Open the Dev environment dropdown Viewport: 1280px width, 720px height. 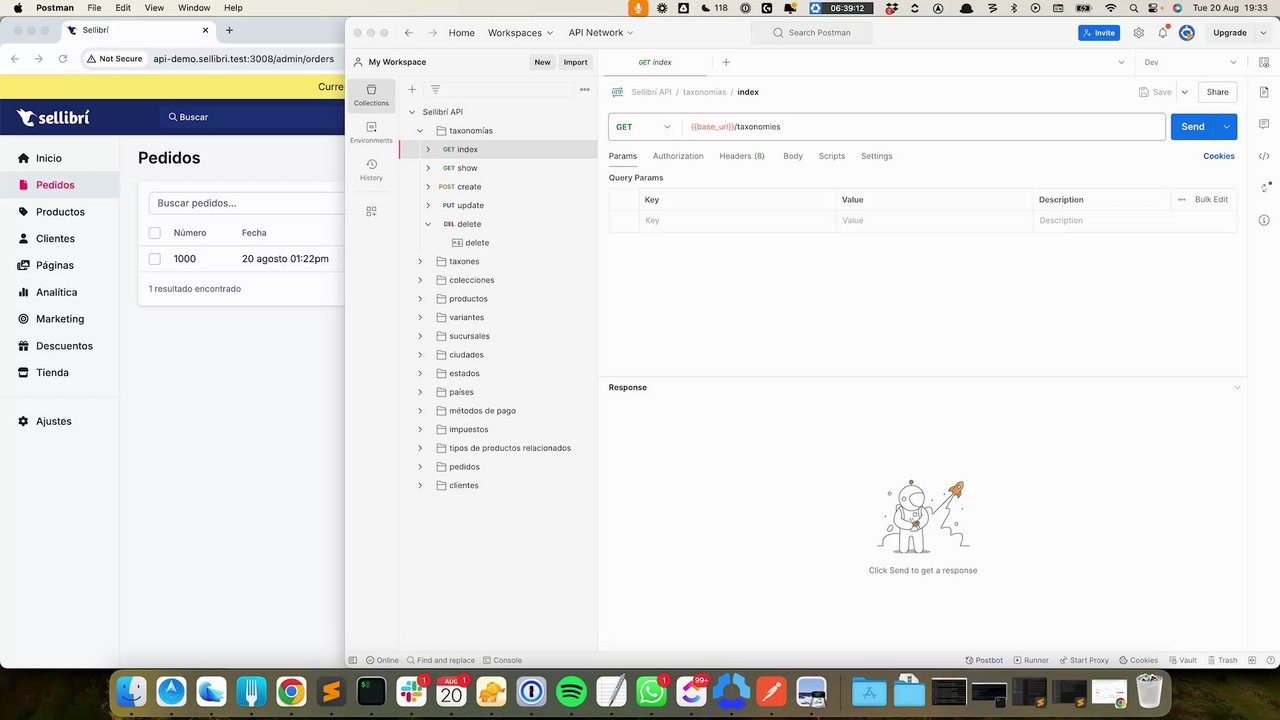pyautogui.click(x=1191, y=62)
